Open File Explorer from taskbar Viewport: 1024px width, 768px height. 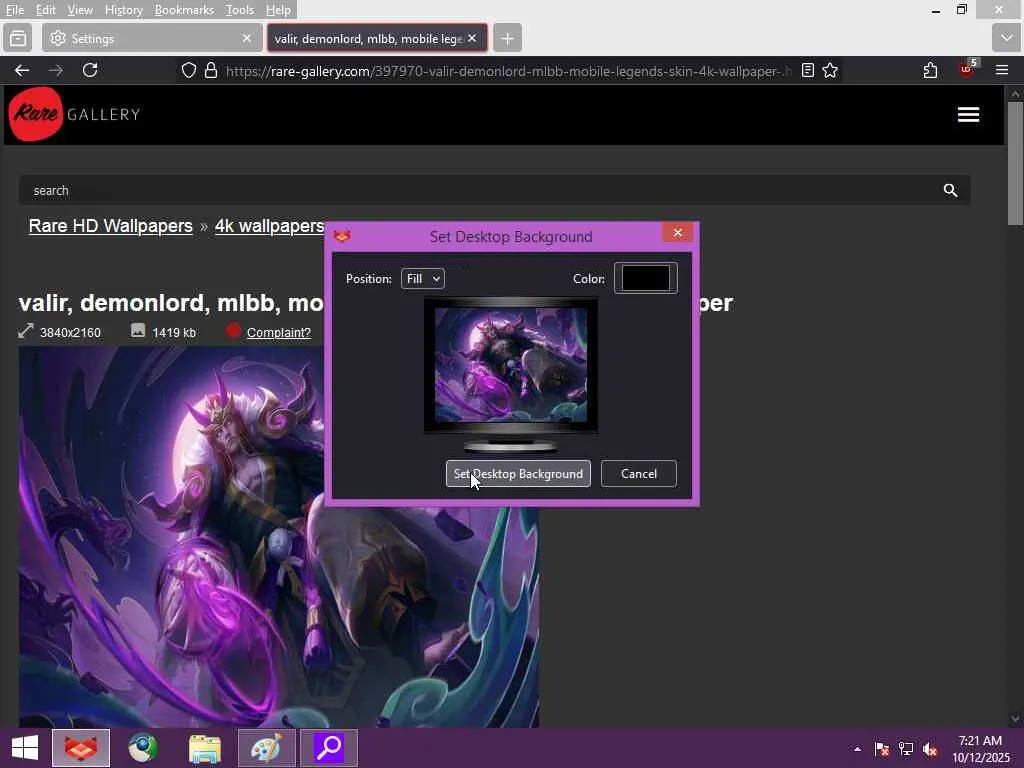pyautogui.click(x=205, y=748)
